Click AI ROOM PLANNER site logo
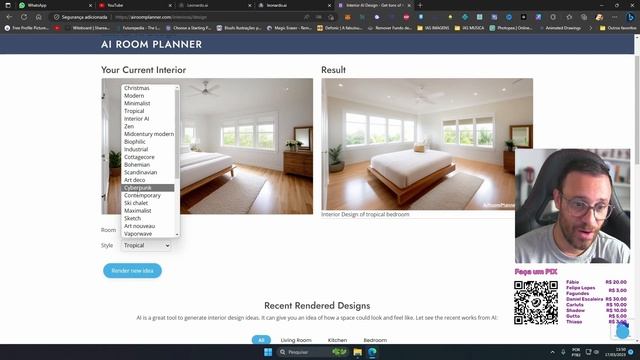The width and height of the screenshot is (640, 360). click(x=151, y=44)
